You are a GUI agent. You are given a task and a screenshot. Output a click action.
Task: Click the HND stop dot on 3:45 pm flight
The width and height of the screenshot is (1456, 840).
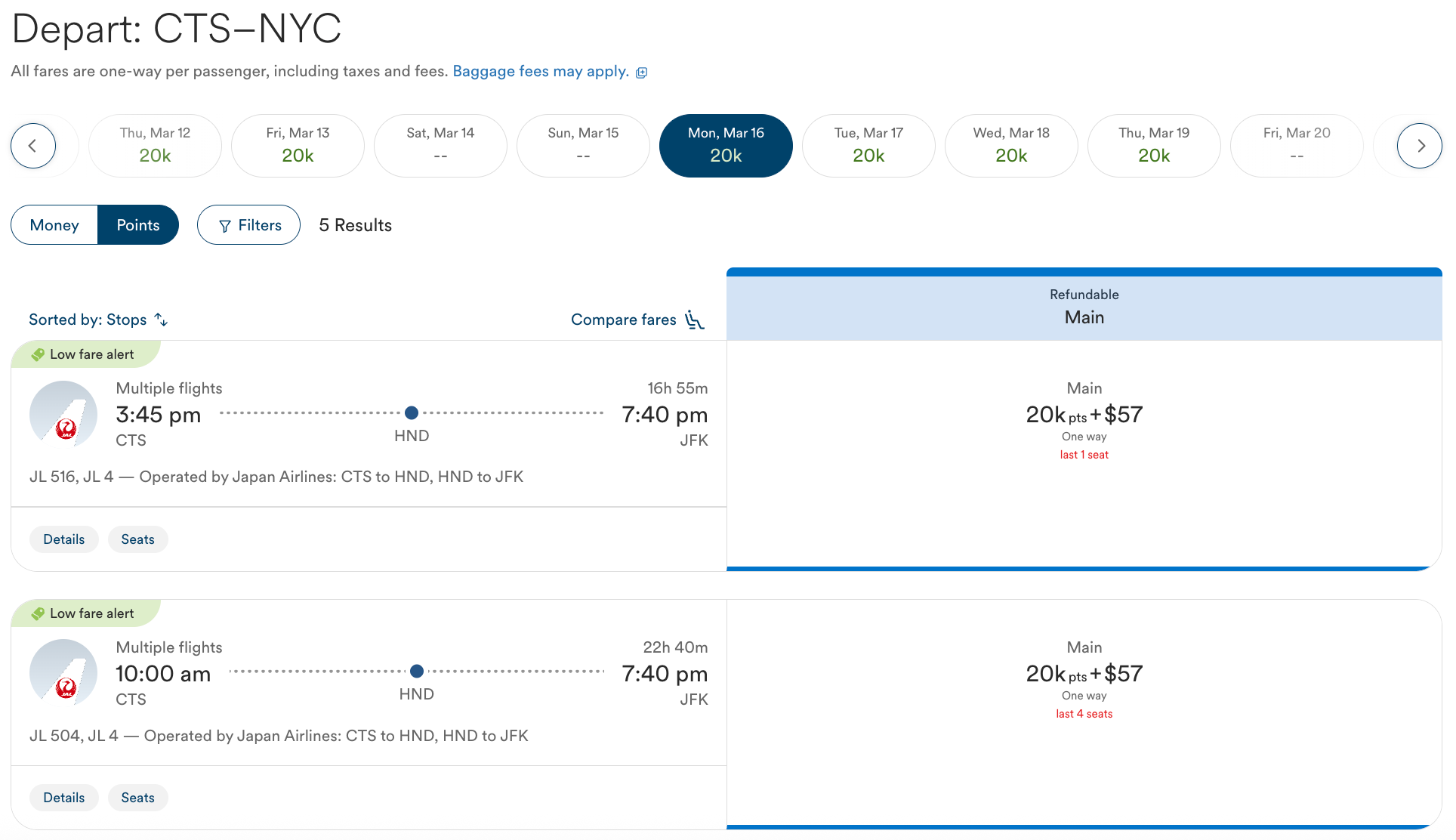coord(412,412)
